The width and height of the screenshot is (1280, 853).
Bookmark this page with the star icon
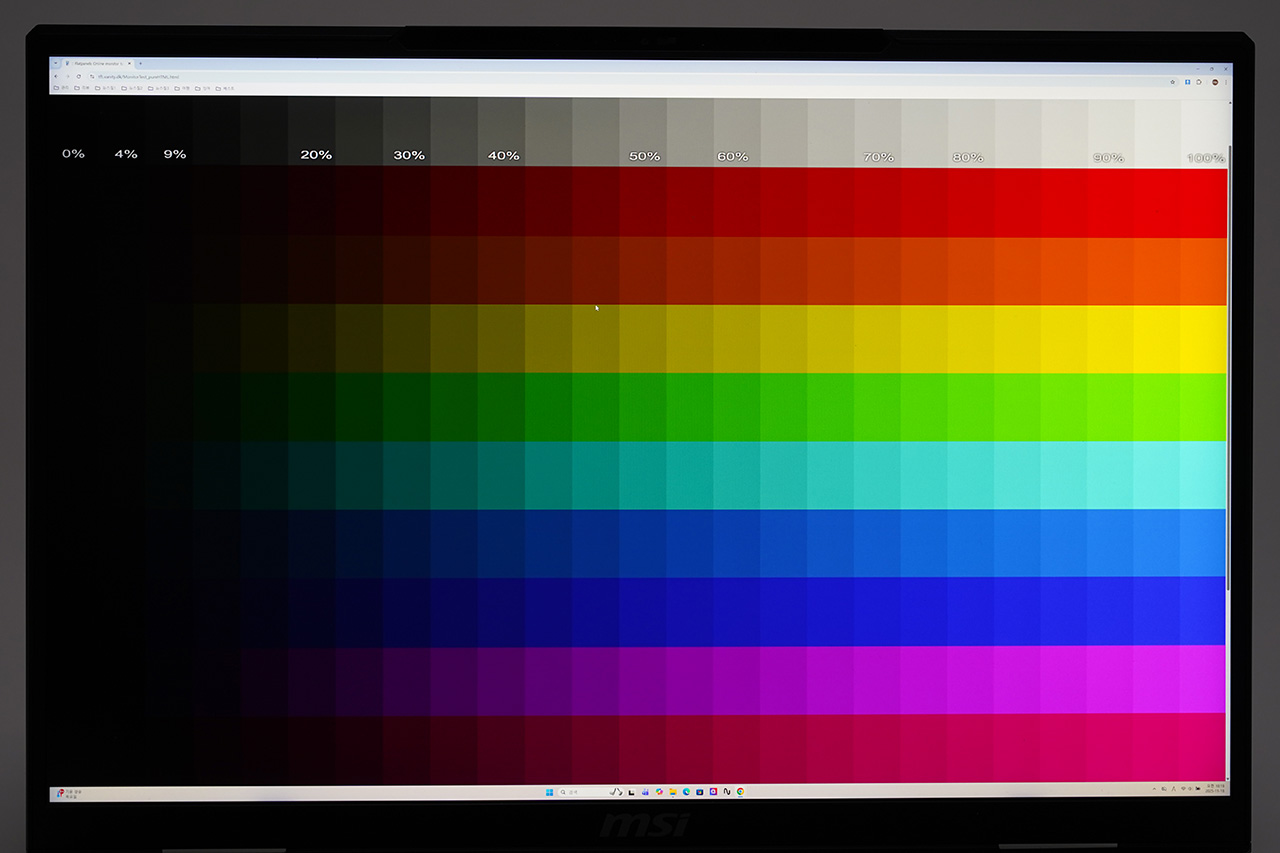1172,81
